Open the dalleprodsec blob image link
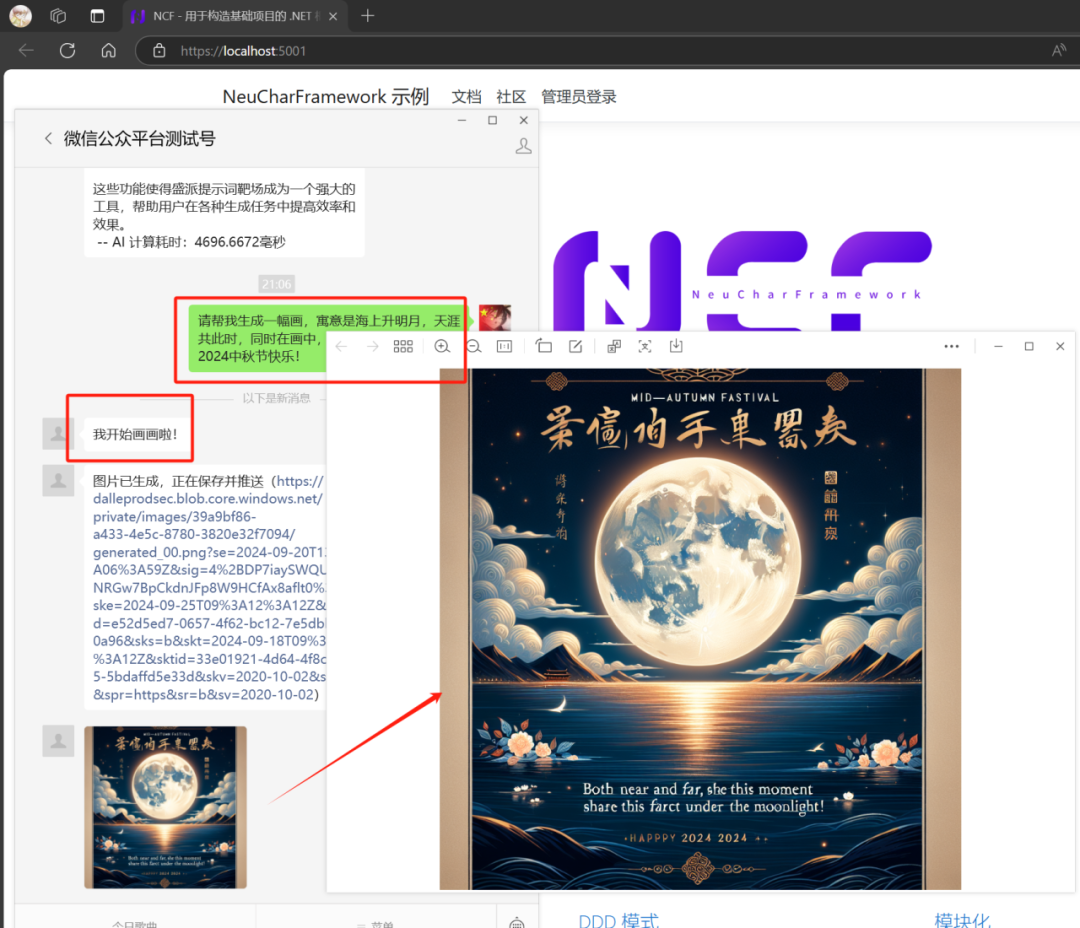Screen dimensions: 1080x928 point(209,588)
